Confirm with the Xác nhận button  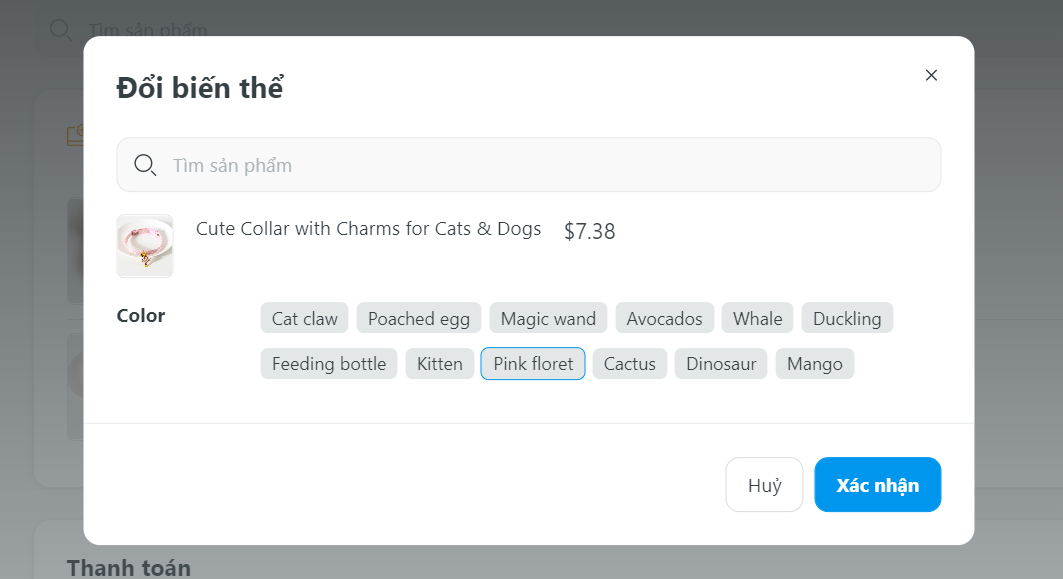click(877, 485)
